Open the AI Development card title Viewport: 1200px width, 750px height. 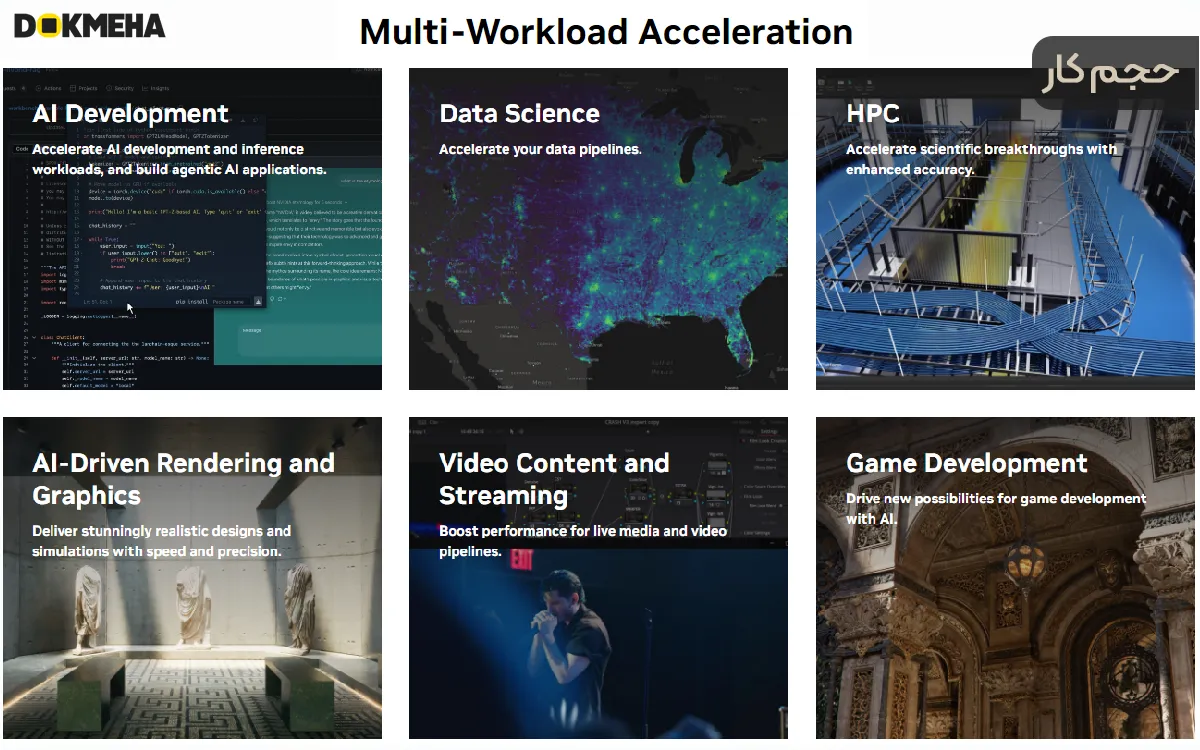[x=131, y=114]
